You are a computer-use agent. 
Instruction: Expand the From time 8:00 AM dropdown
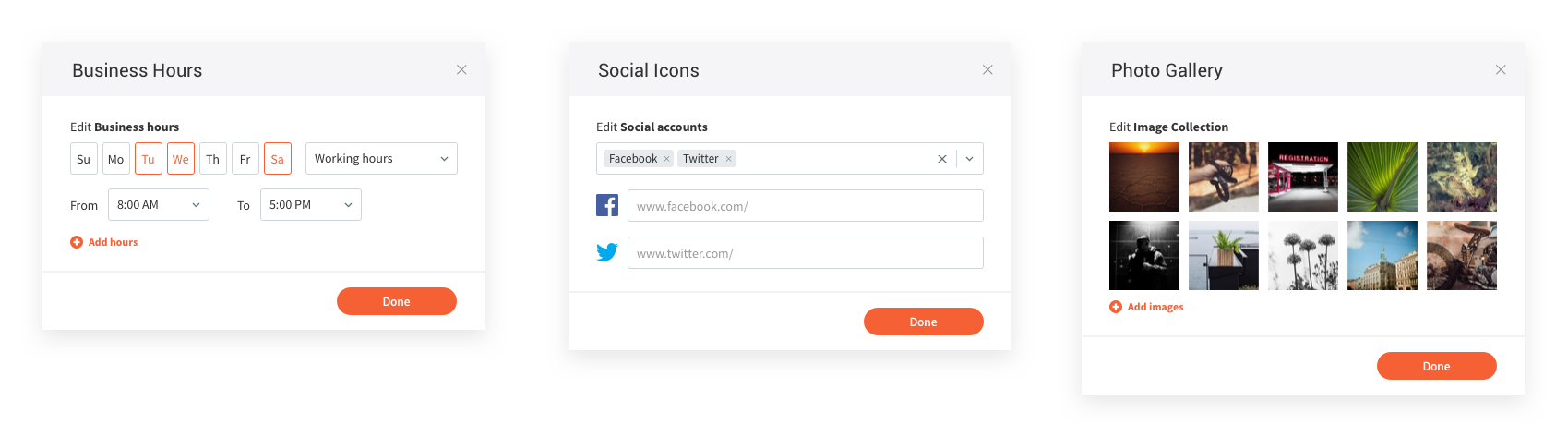coord(159,205)
